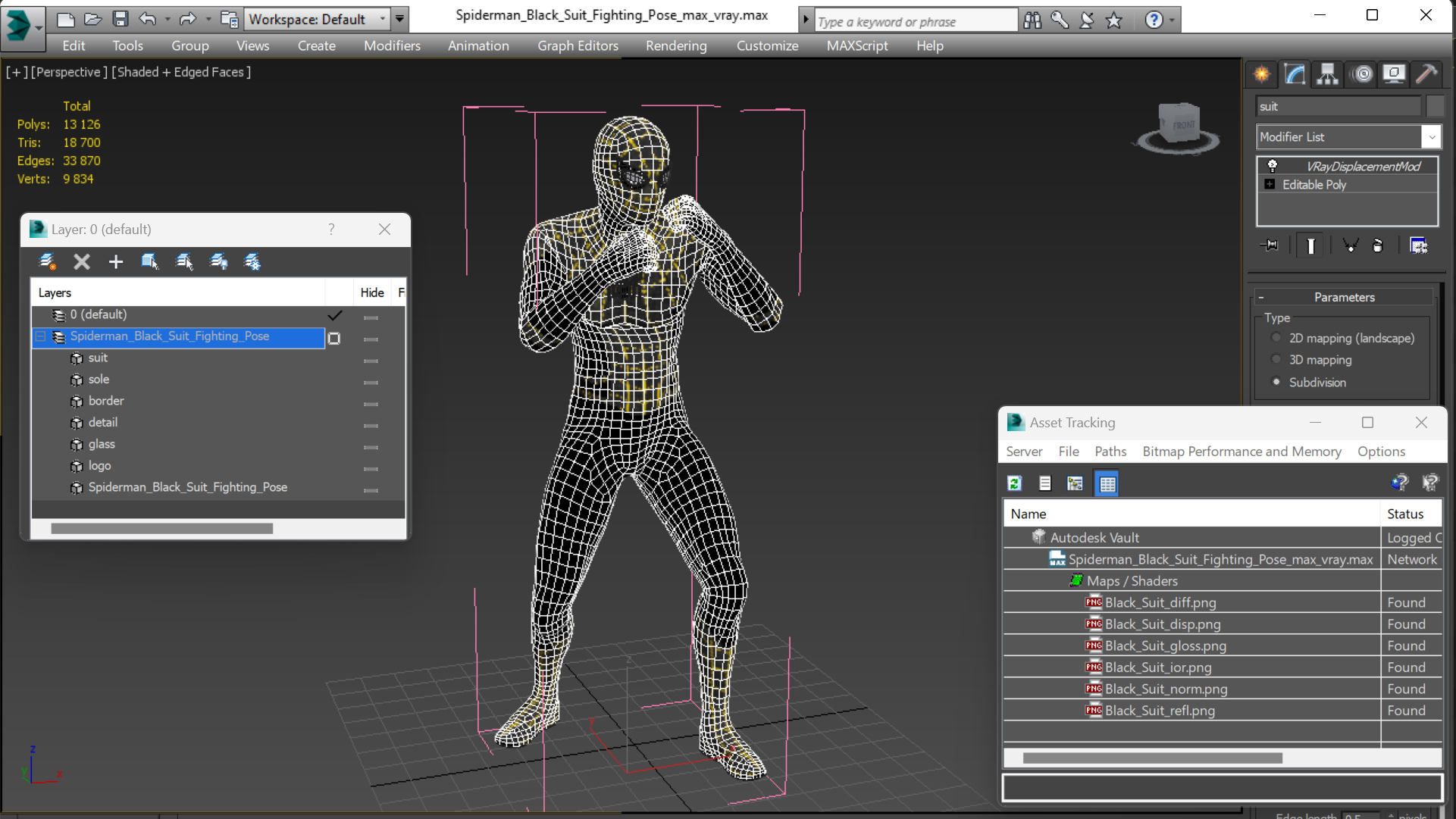Image resolution: width=1456 pixels, height=819 pixels.
Task: Open the Modifier List dropdown
Action: pos(1431,137)
